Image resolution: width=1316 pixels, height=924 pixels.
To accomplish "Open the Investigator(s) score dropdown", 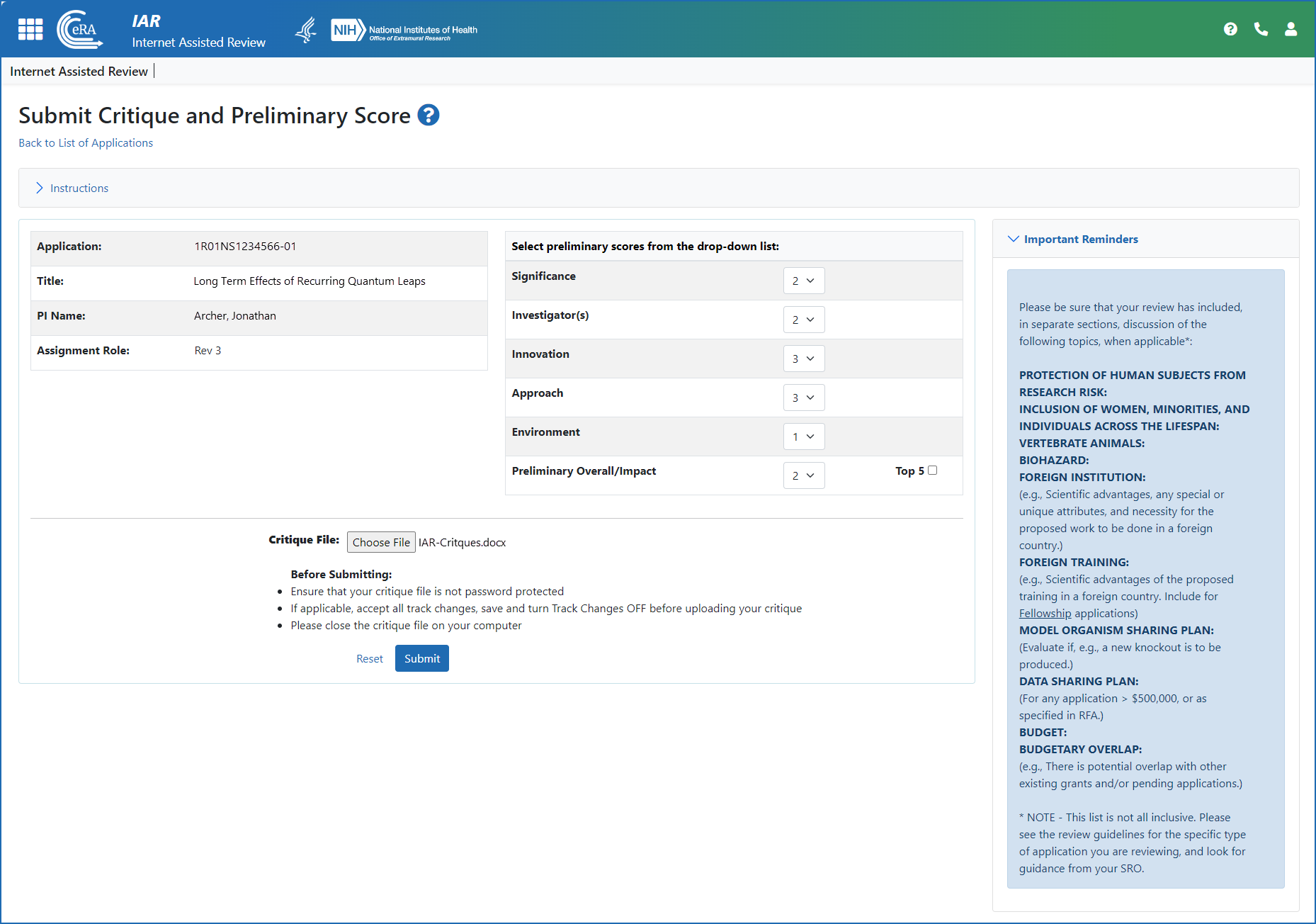I will (x=803, y=320).
